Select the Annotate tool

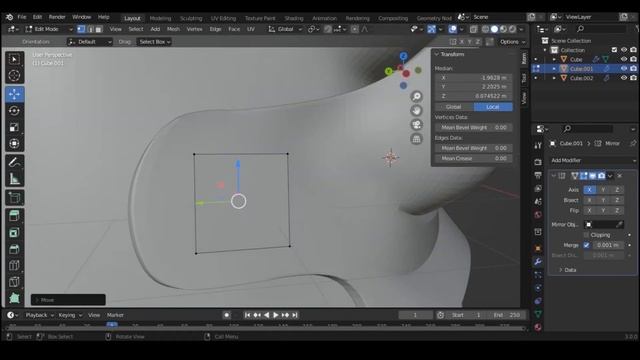[x=14, y=162]
